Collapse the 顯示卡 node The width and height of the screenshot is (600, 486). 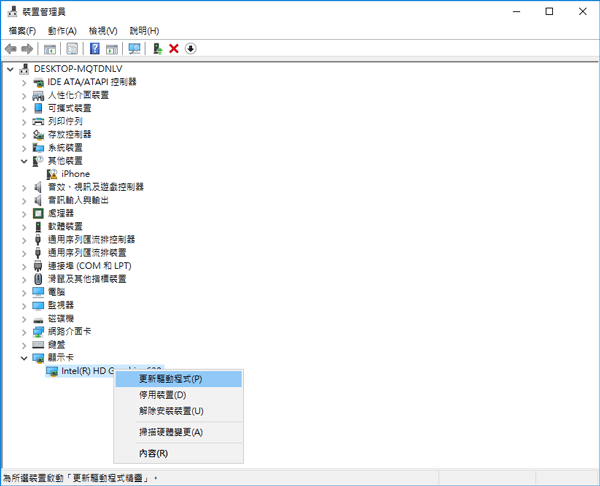tap(24, 358)
